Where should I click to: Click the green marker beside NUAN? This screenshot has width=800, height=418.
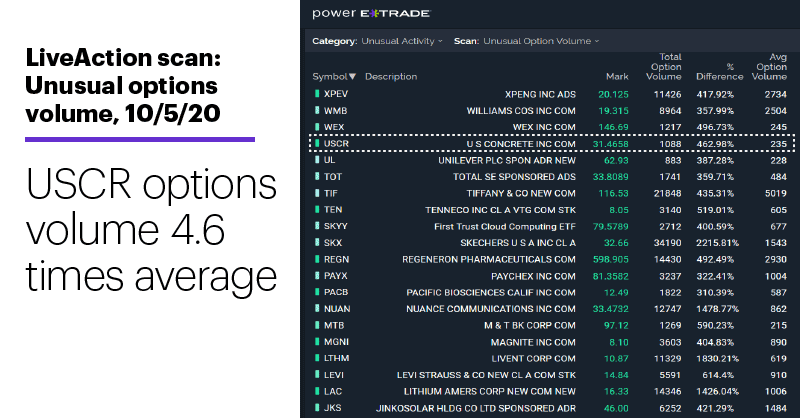[317, 309]
